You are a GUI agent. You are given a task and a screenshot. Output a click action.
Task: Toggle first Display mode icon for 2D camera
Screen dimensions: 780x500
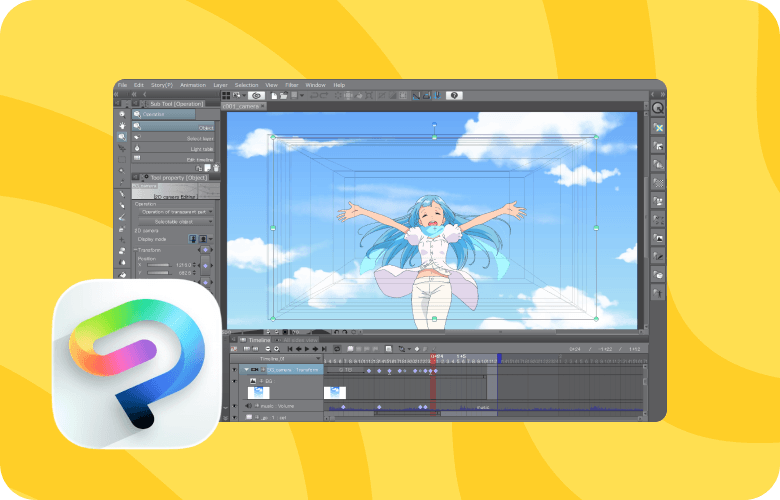click(193, 239)
